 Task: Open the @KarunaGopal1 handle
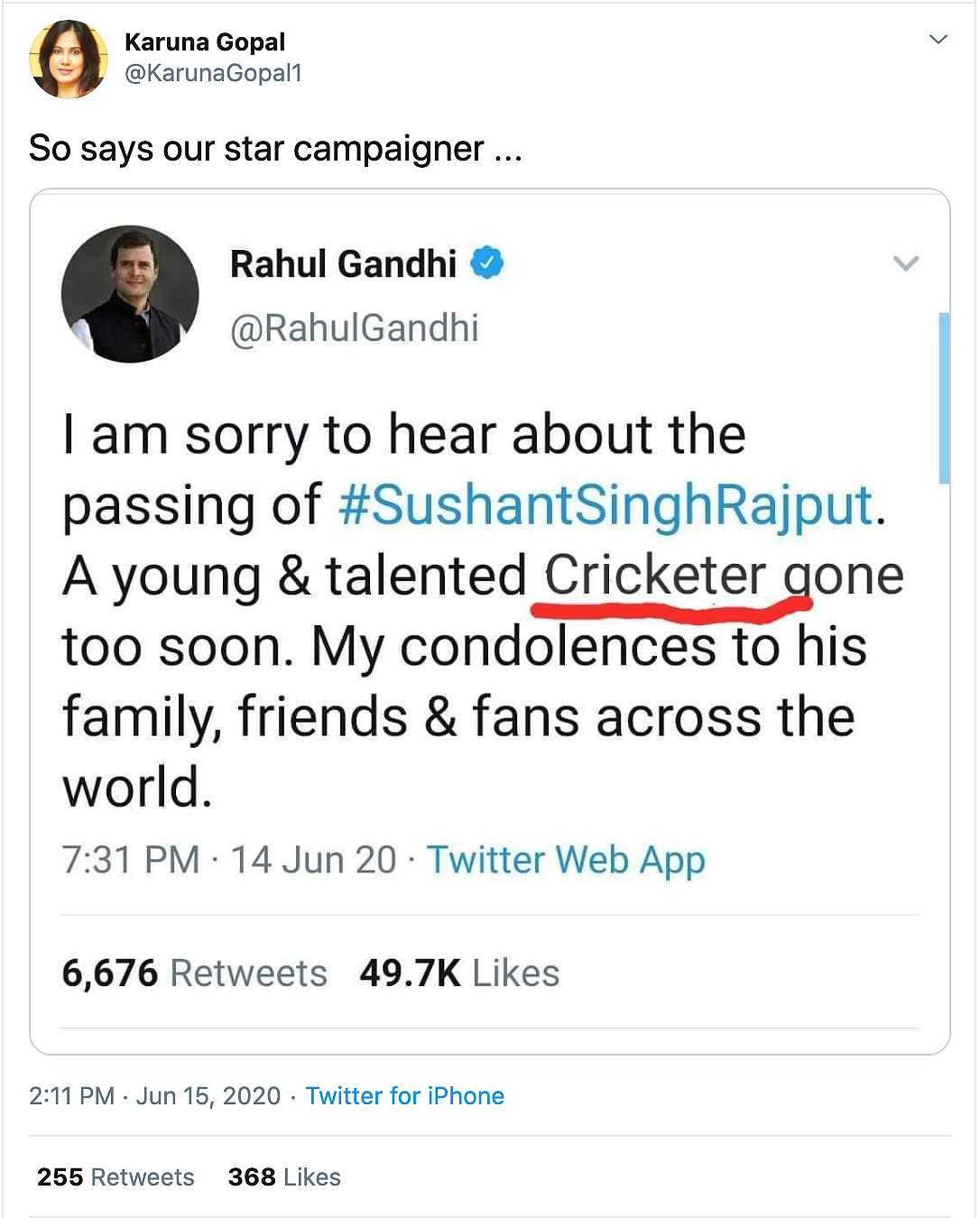click(x=213, y=73)
